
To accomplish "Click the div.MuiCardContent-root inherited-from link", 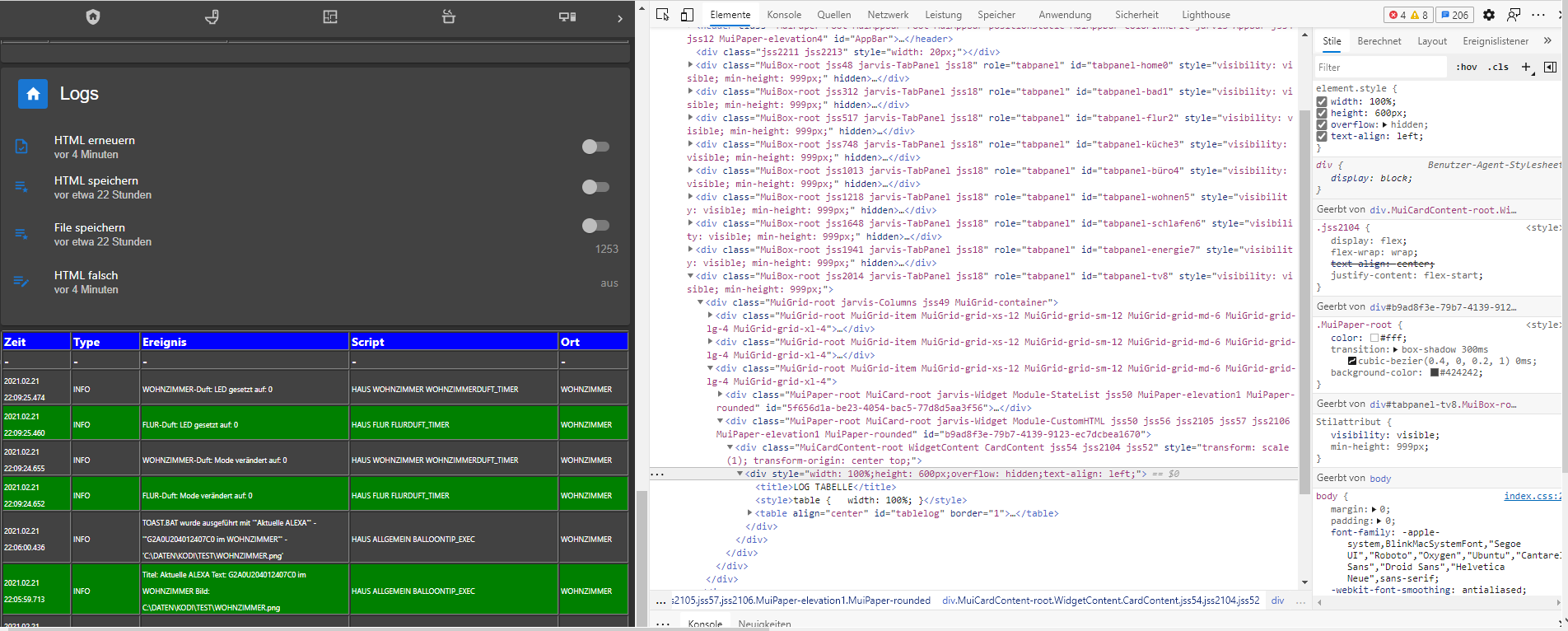I will pos(1443,210).
